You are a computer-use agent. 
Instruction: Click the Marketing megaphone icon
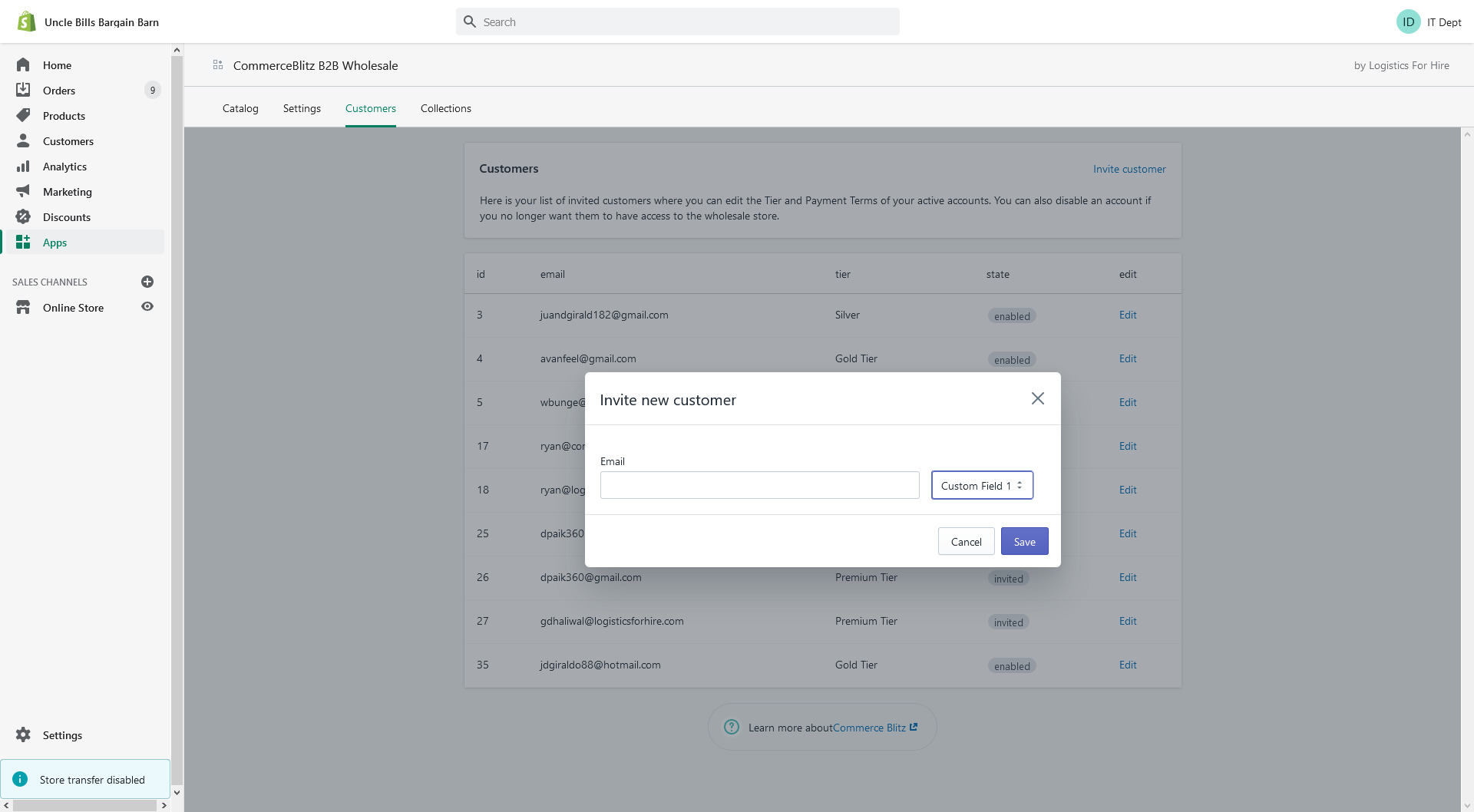23,192
